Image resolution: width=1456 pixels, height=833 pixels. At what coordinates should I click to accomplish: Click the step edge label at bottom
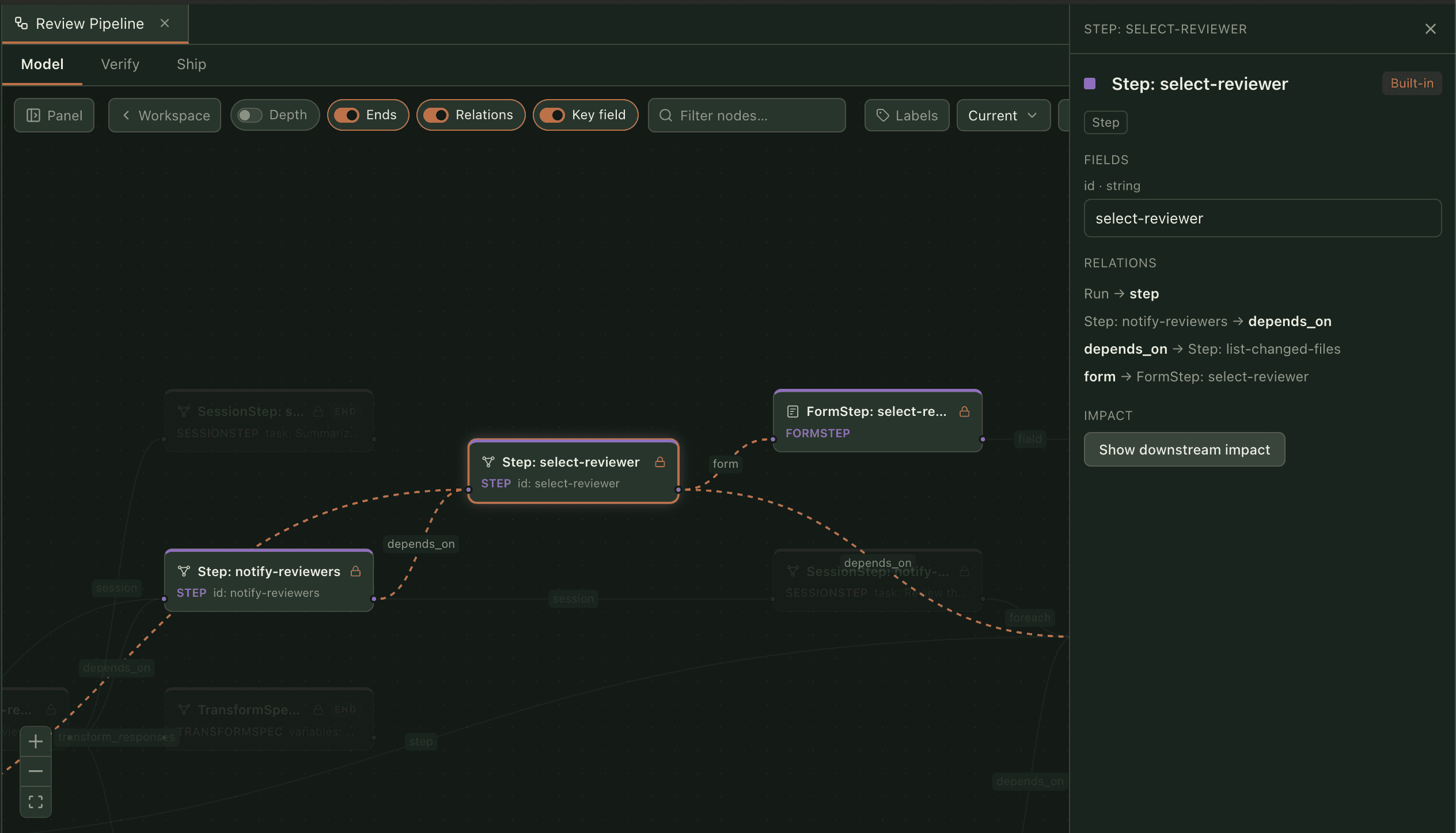(x=421, y=741)
